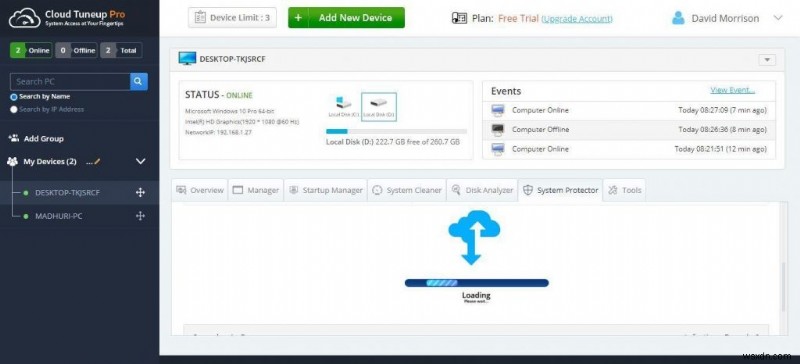Viewport: 800px width, 364px height.
Task: Click the Add Group people icon
Action: pyautogui.click(x=14, y=138)
